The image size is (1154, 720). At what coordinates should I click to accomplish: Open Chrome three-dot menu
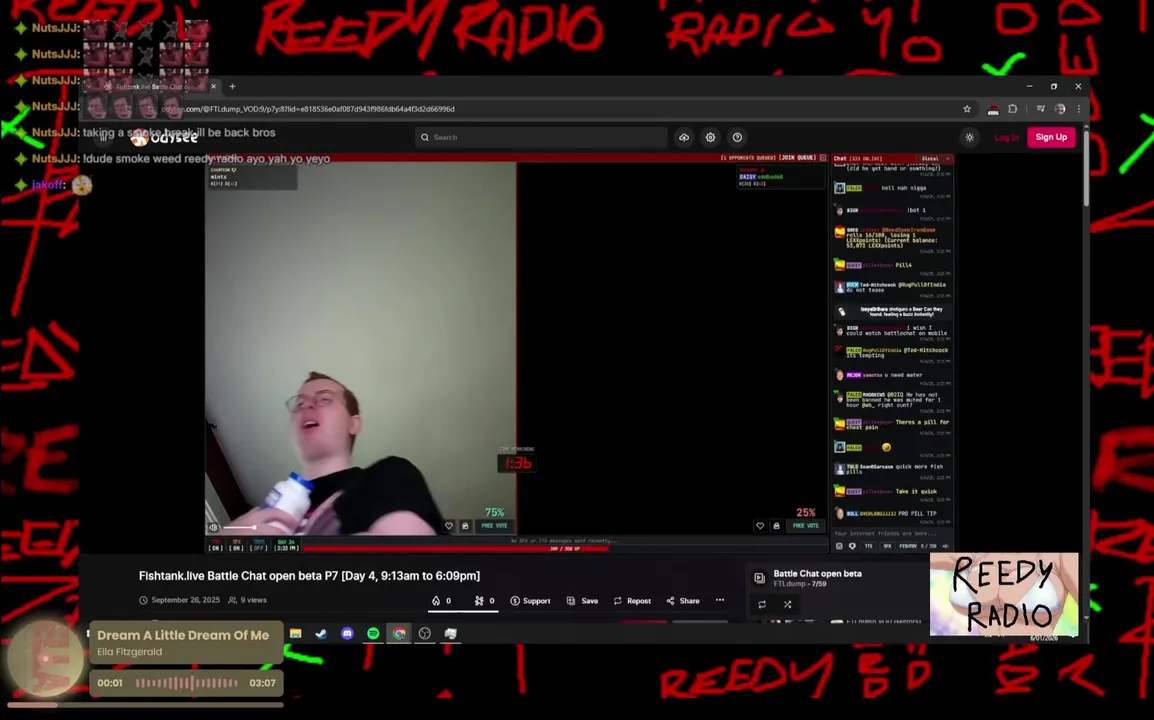pyautogui.click(x=1079, y=109)
